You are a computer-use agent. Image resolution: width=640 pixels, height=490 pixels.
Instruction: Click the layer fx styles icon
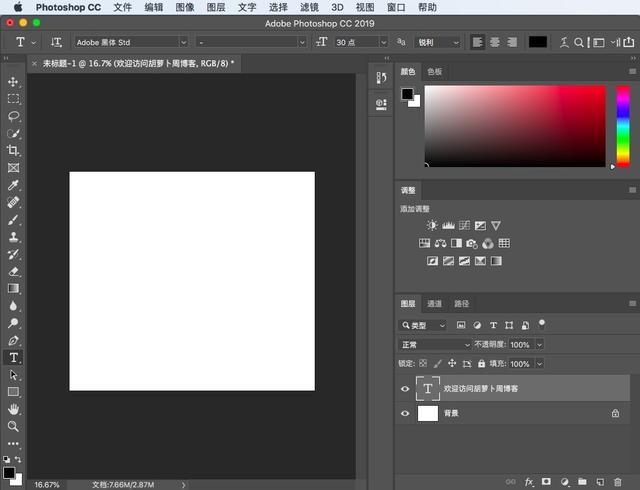click(529, 482)
